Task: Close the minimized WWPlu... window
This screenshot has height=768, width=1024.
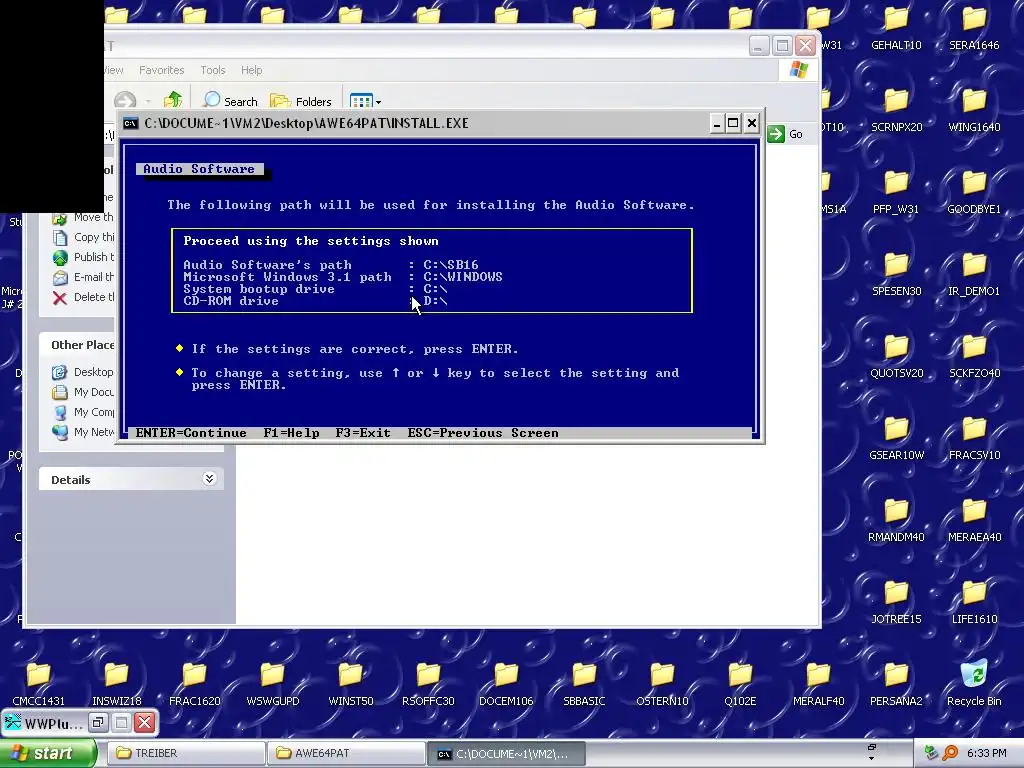Action: (145, 722)
